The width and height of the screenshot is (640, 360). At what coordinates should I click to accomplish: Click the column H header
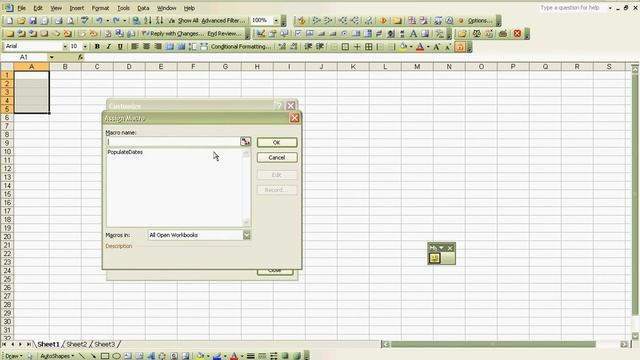coord(257,67)
